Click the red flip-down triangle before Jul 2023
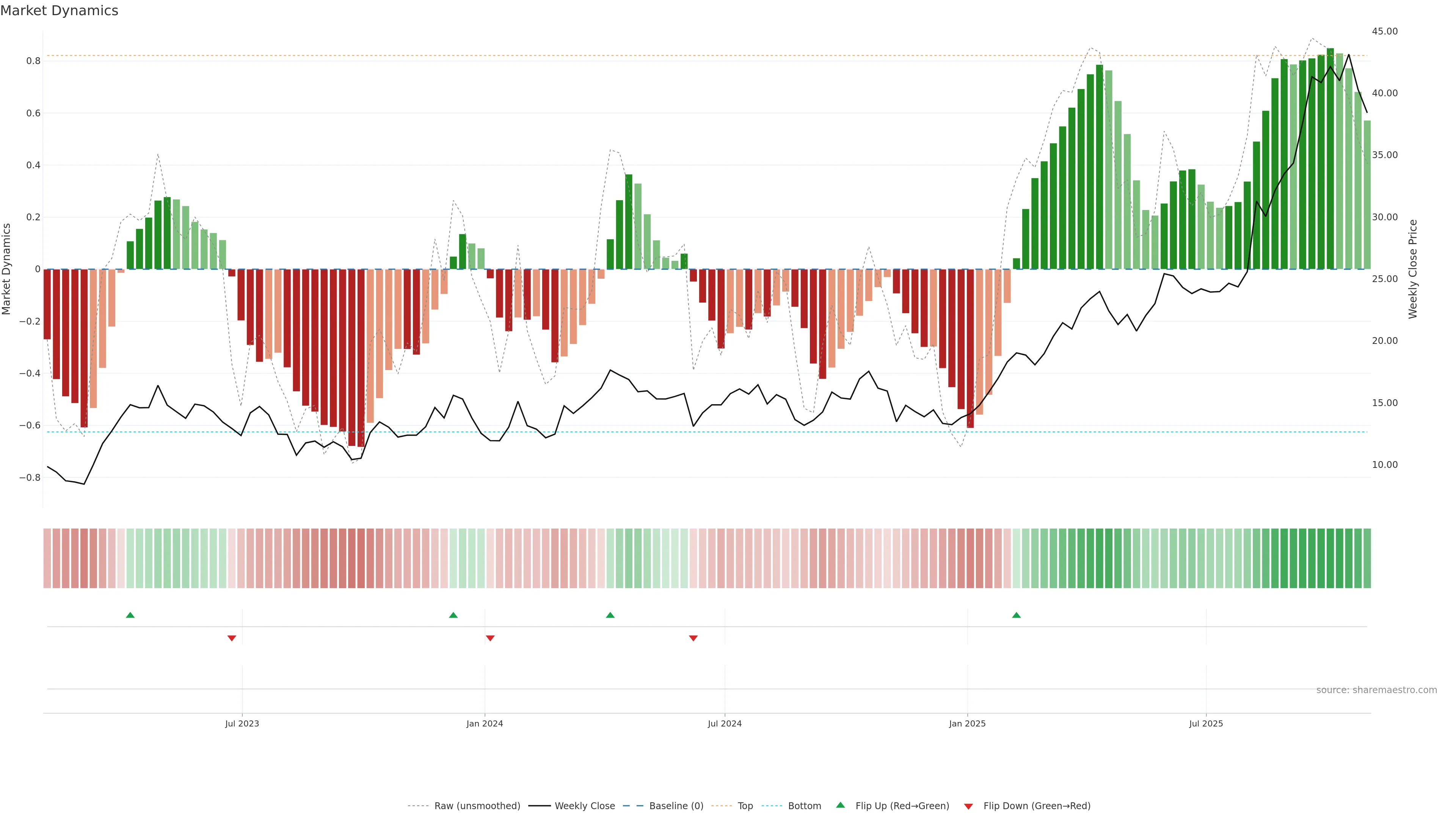The image size is (1456, 819). (x=232, y=638)
